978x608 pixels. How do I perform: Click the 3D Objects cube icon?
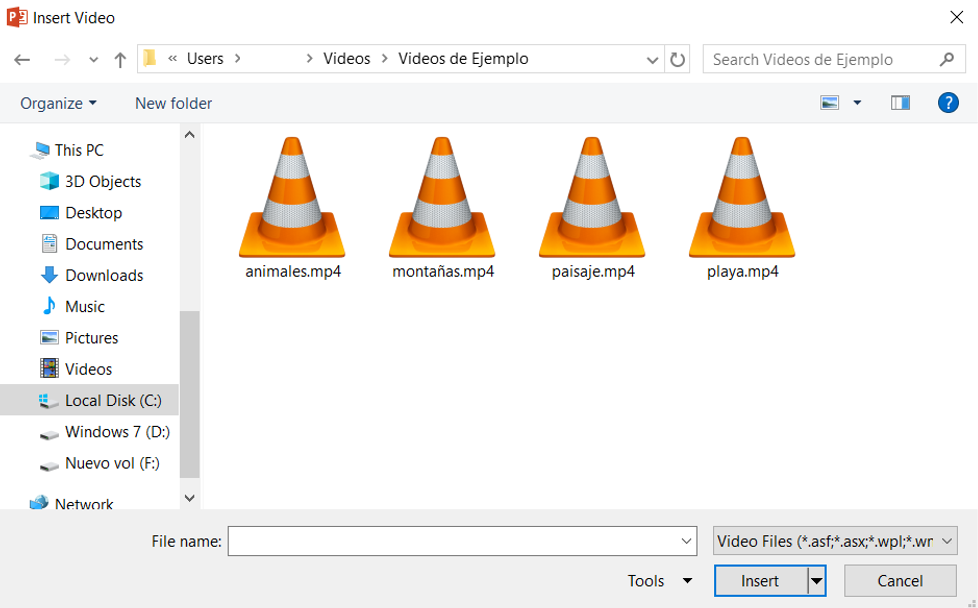point(49,181)
